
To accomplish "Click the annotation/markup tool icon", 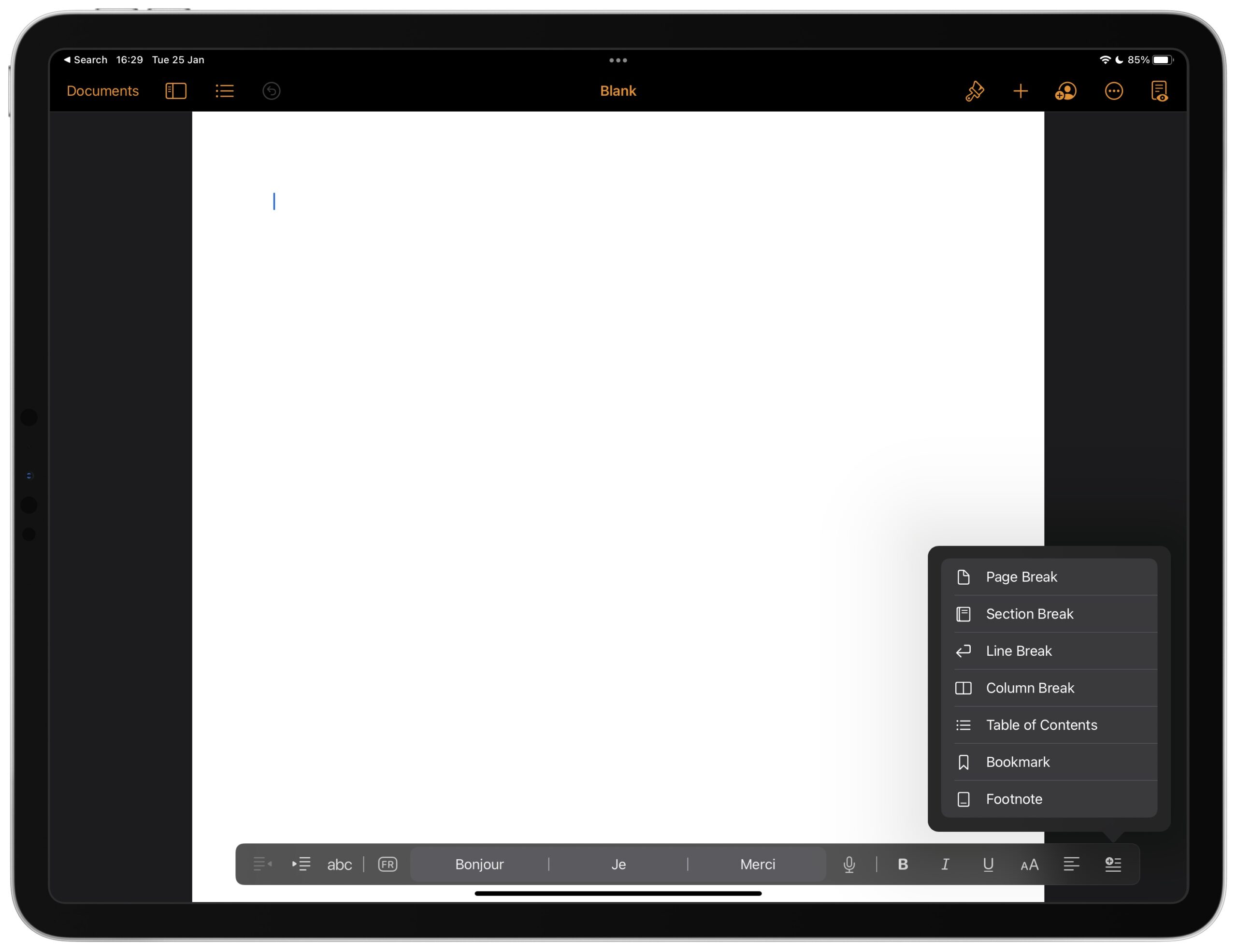I will click(974, 91).
